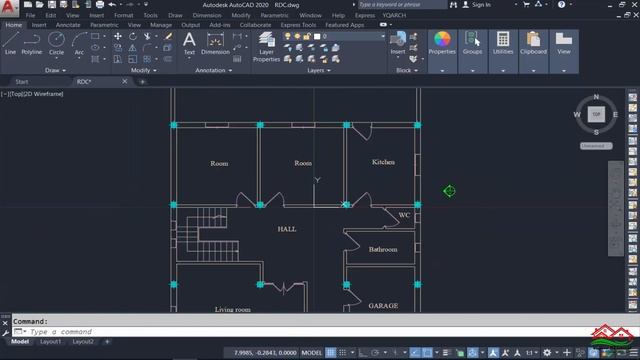640x360 pixels.
Task: Expand the Modify panel
Action: click(x=143, y=70)
